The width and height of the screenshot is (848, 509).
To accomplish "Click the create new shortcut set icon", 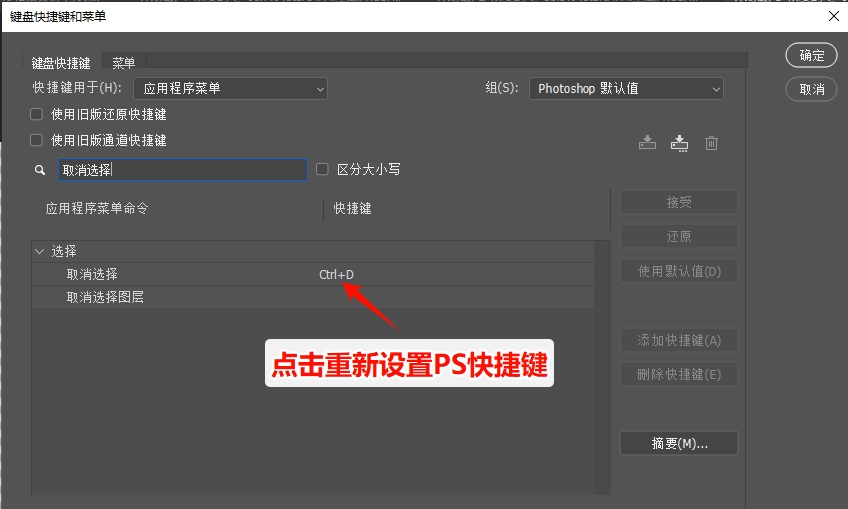I will tap(679, 143).
